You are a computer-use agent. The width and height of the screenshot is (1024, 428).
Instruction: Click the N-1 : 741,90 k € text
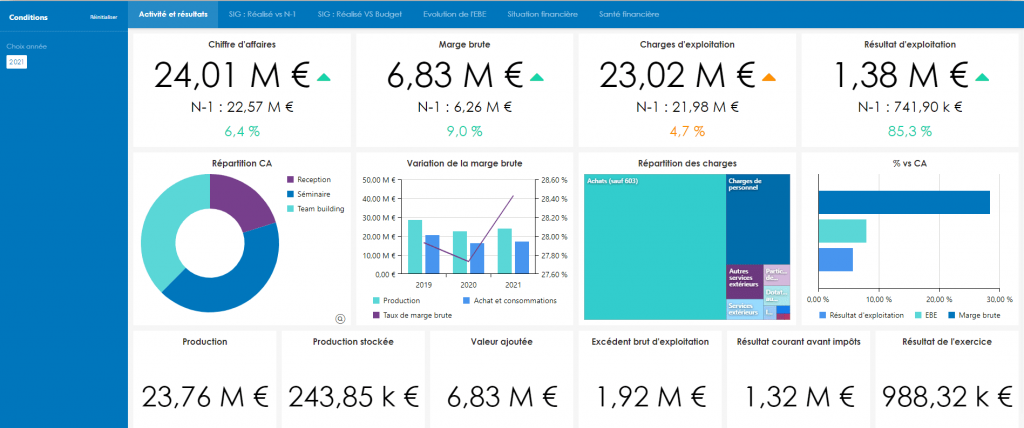click(x=910, y=107)
